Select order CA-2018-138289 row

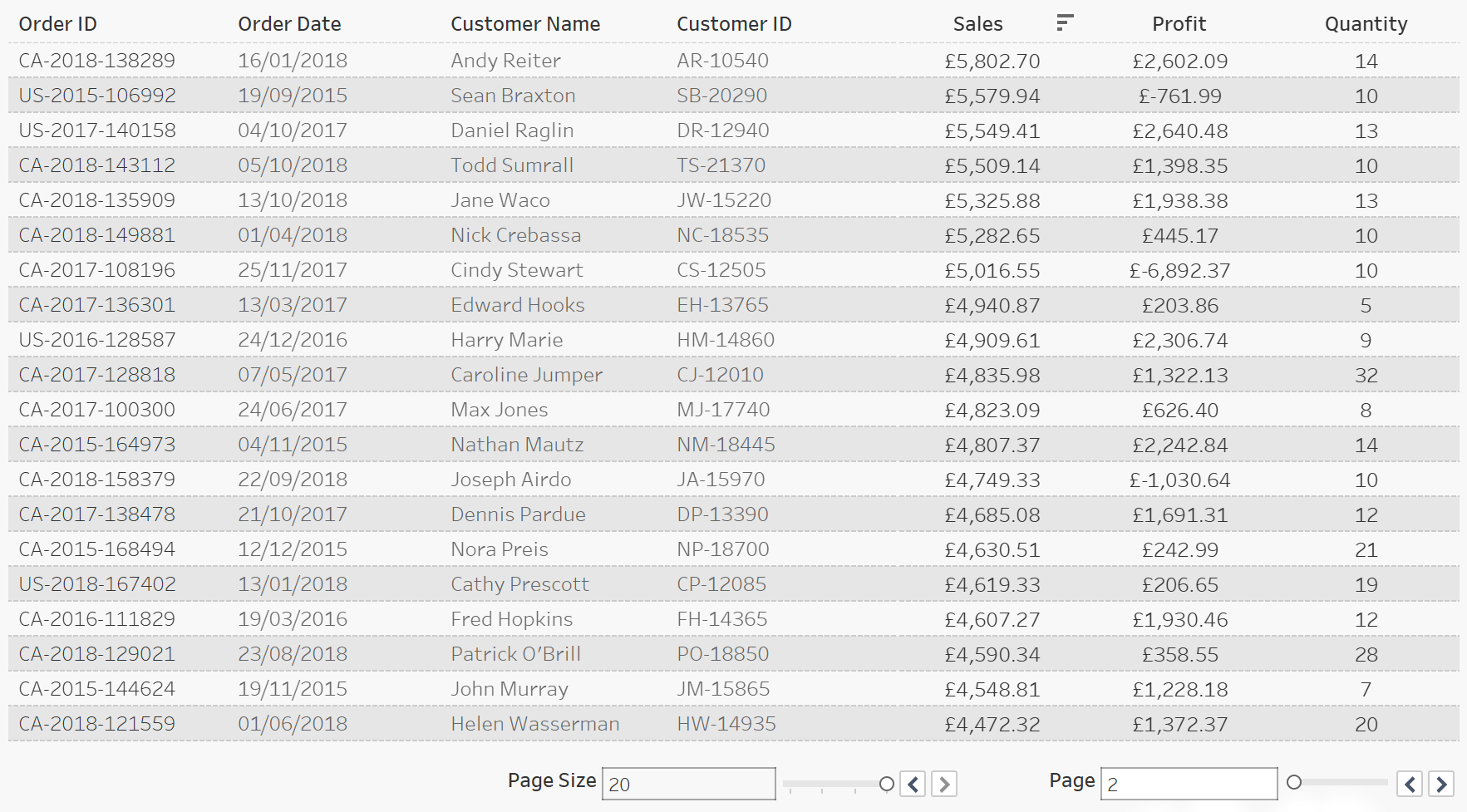733,61
